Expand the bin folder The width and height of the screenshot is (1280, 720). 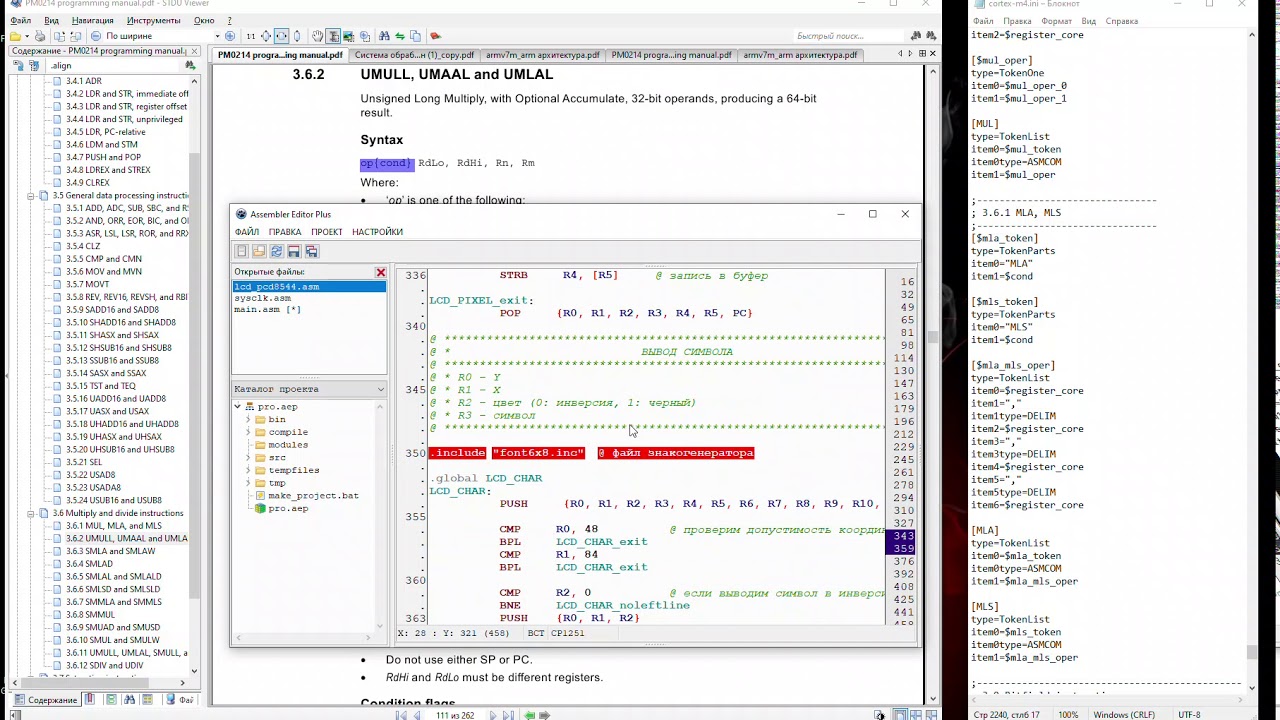click(x=248, y=420)
